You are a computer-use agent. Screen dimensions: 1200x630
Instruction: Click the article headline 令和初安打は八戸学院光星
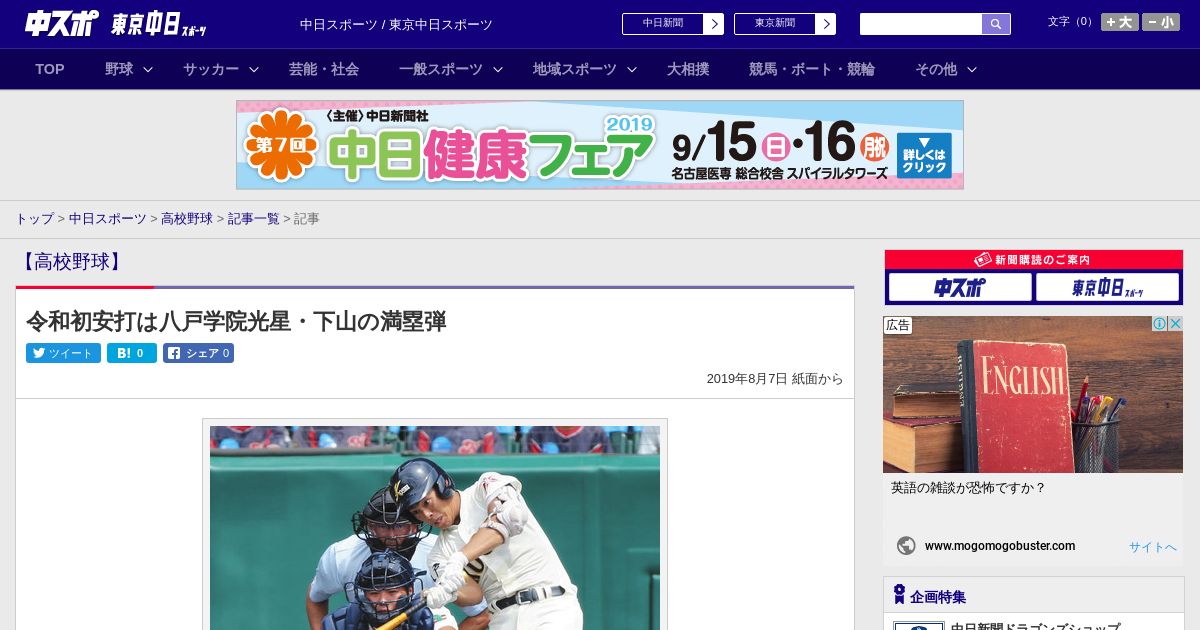pos(236,321)
